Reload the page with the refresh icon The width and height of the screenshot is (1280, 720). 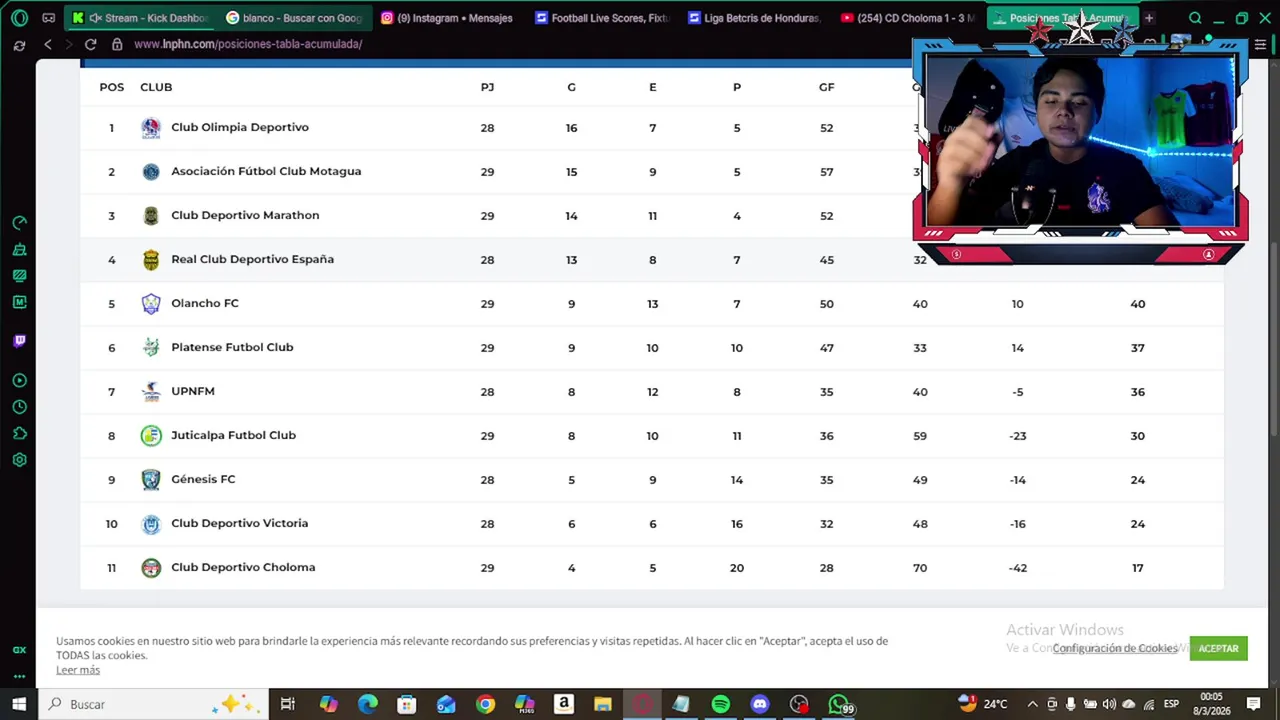tap(90, 44)
